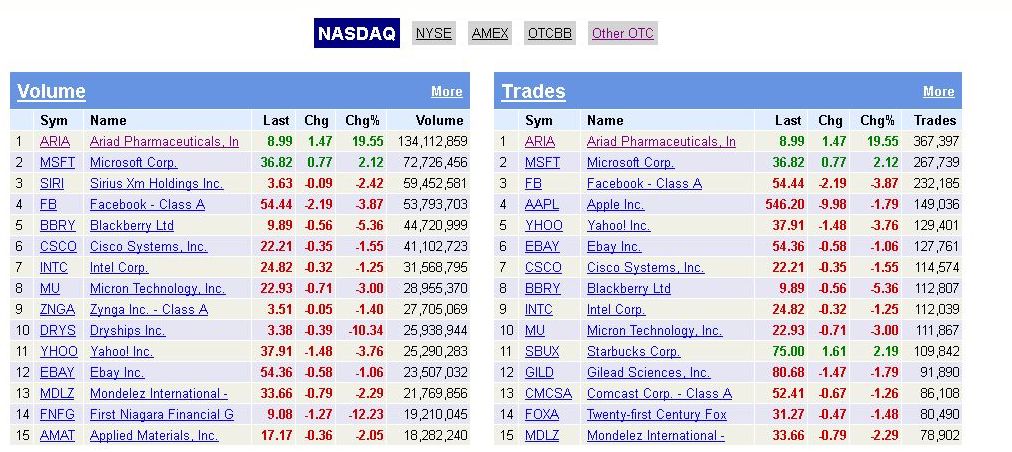Open the Applied Materials, Inc. company link
The width and height of the screenshot is (1012, 452).
153,435
